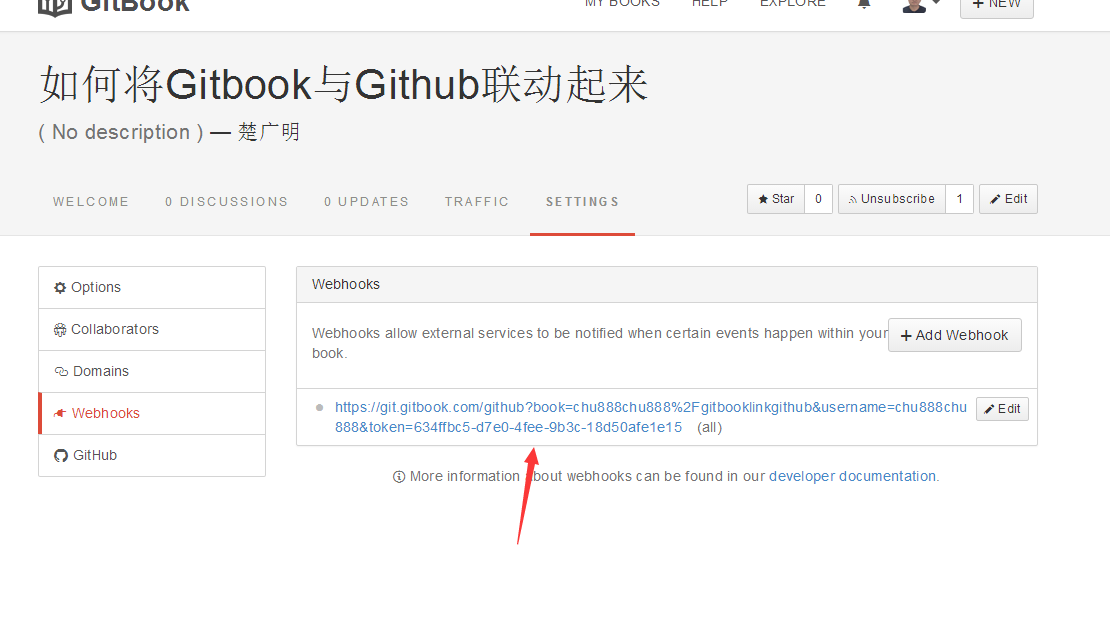Open the git.gitbook.com webhook URL link
Viewport: 1110px width, 631px height.
click(x=651, y=417)
